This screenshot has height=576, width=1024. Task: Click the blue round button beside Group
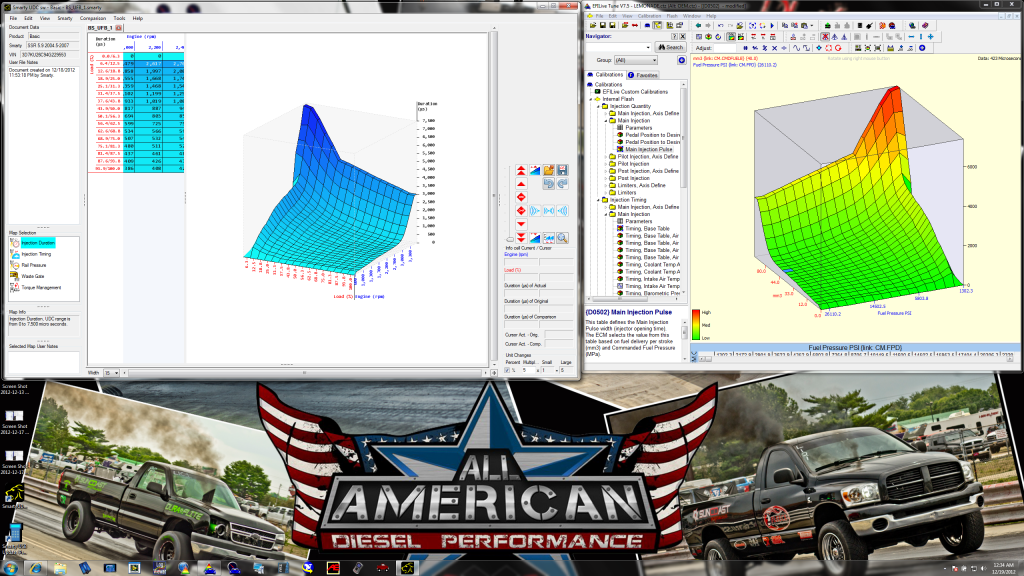point(682,60)
